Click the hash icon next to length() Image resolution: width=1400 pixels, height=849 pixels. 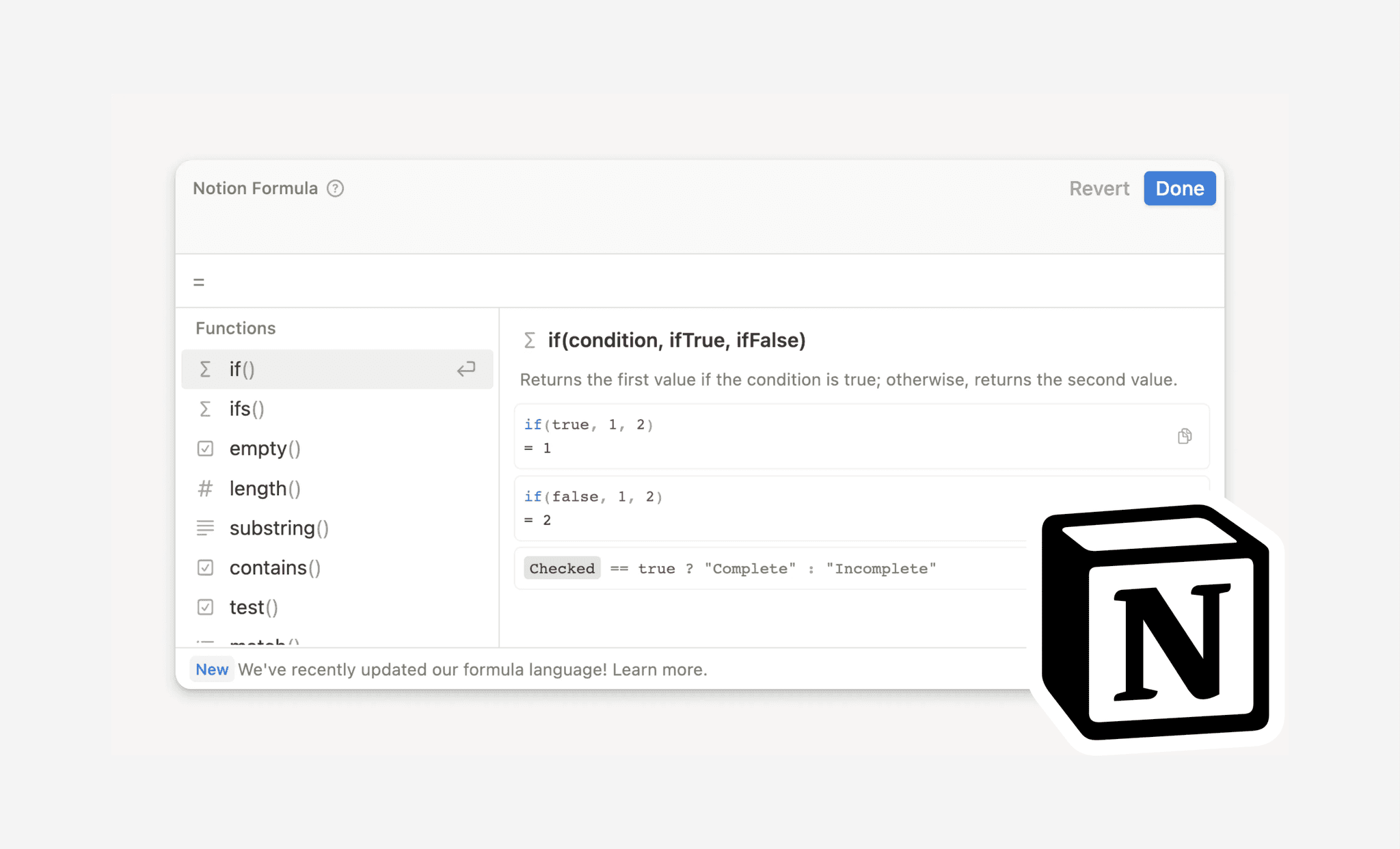(206, 488)
